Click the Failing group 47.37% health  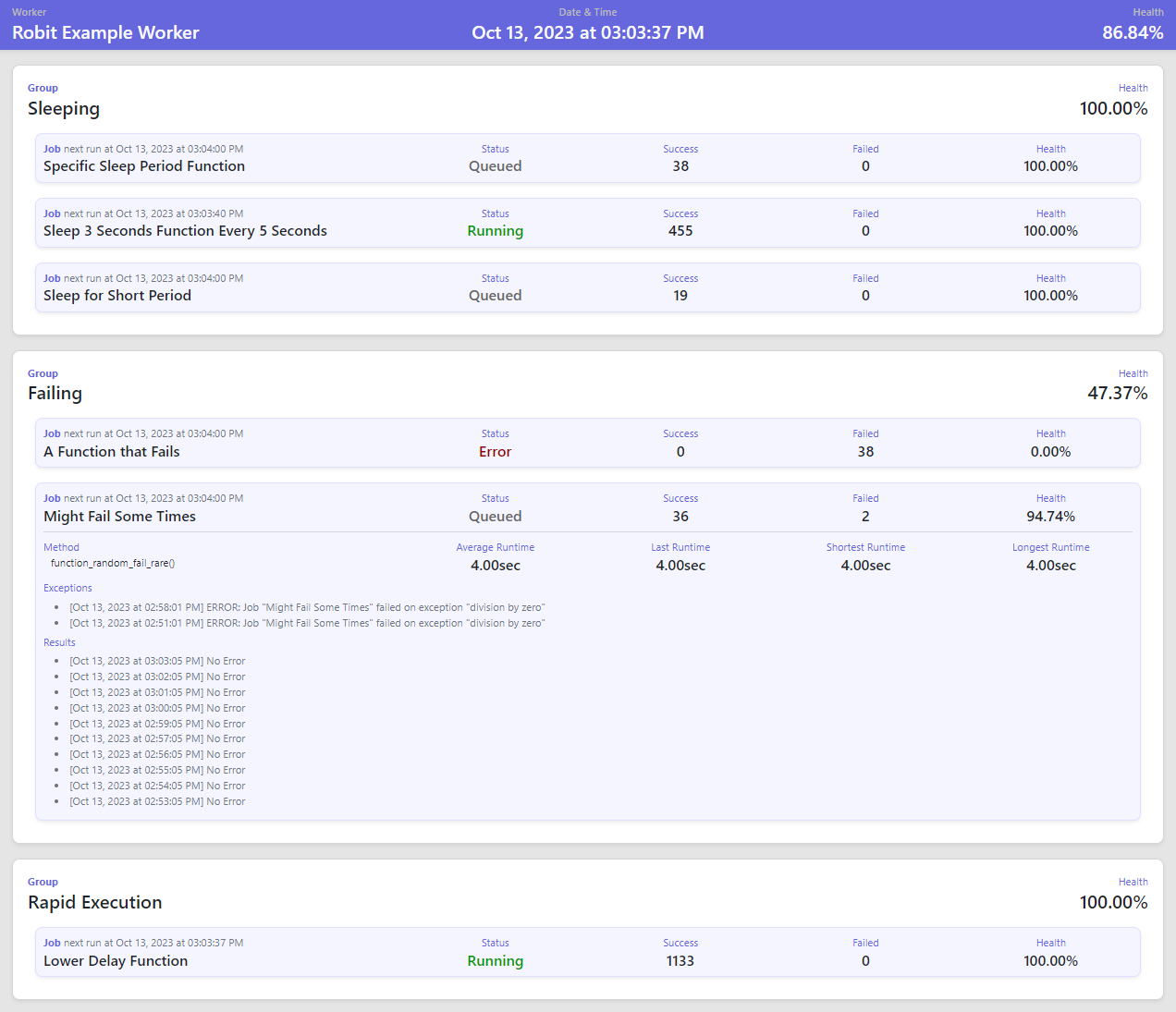point(1118,394)
